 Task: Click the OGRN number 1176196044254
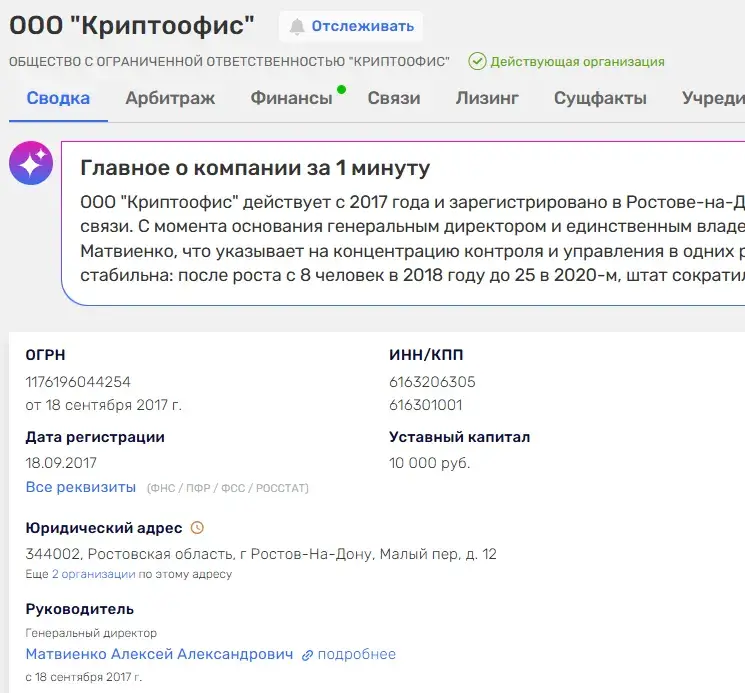pyautogui.click(x=78, y=382)
